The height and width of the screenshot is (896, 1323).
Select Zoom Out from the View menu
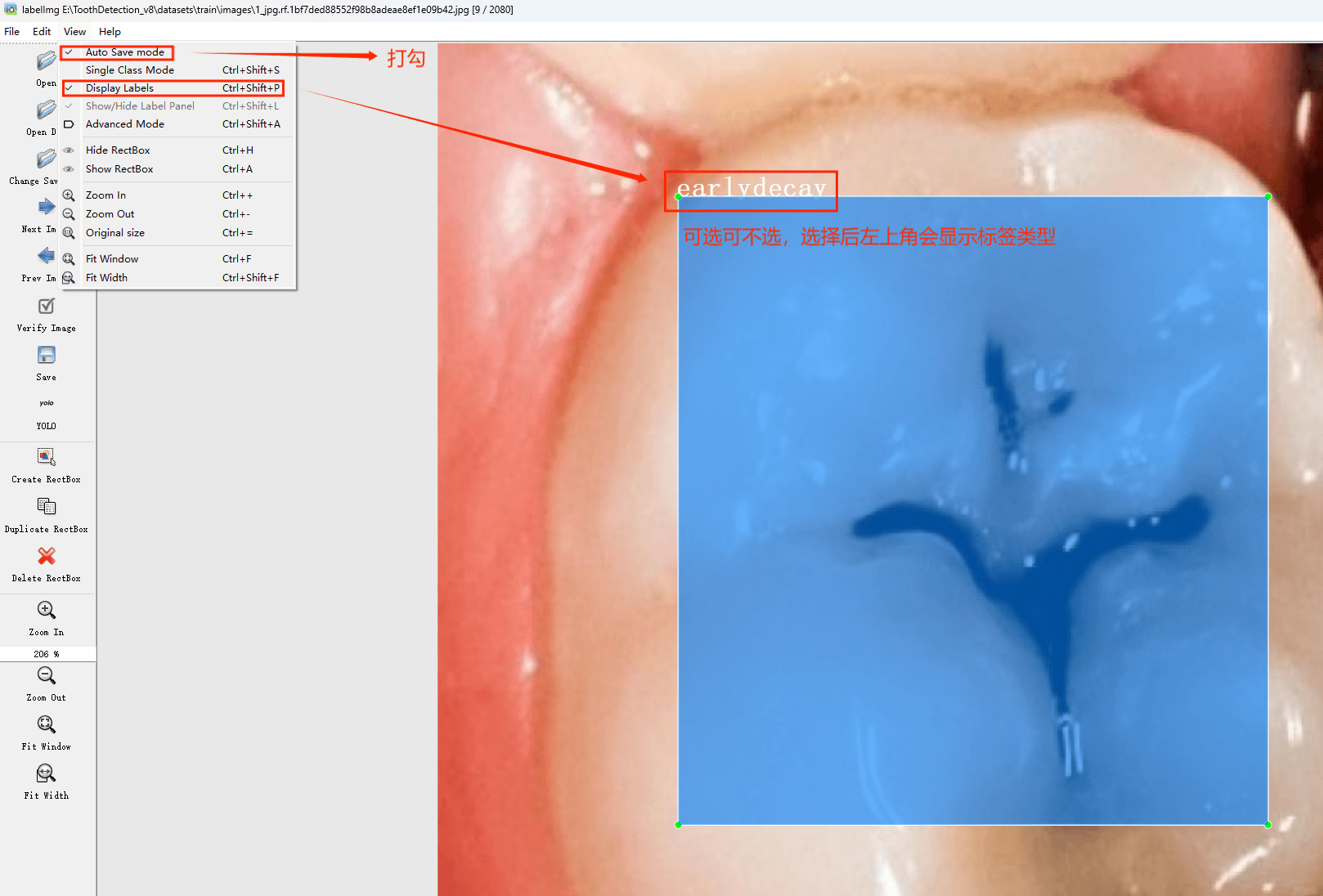coord(177,214)
